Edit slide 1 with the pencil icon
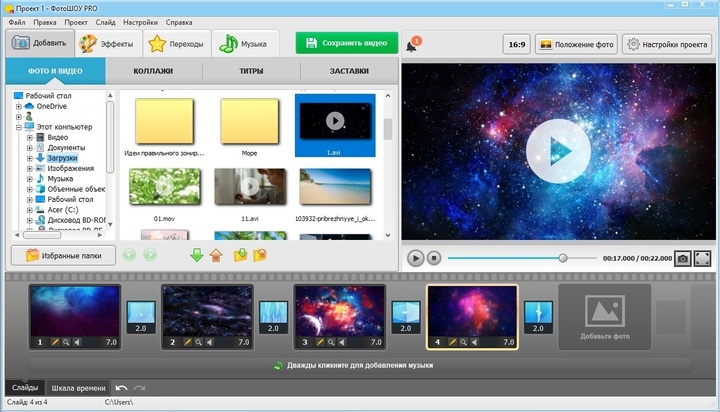The image size is (720, 412). point(55,342)
